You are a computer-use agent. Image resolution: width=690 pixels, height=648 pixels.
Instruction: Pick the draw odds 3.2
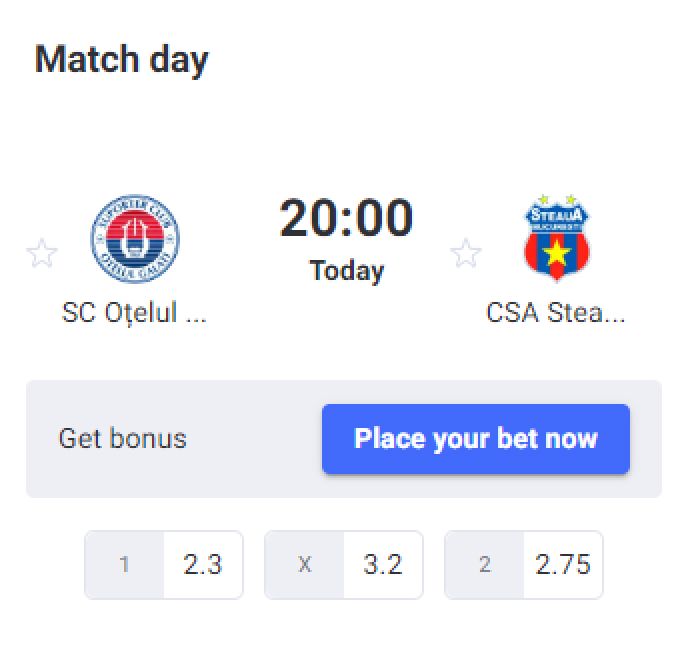(383, 564)
